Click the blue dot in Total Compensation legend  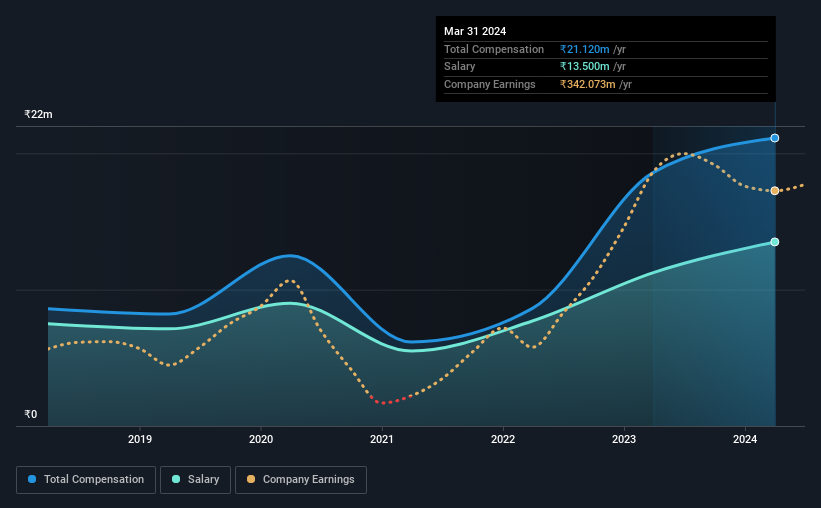[x=32, y=479]
